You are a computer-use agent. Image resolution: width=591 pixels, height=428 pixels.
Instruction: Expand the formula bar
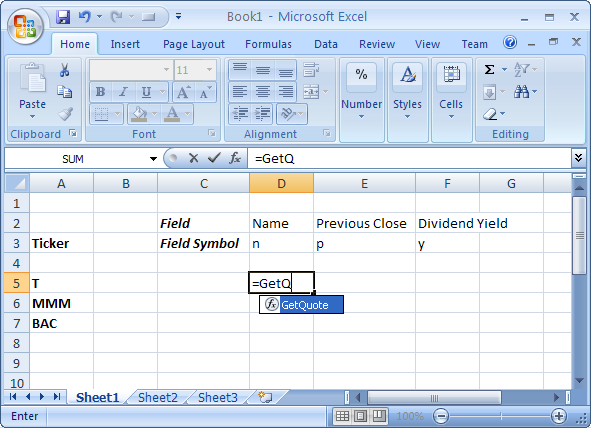[578, 158]
